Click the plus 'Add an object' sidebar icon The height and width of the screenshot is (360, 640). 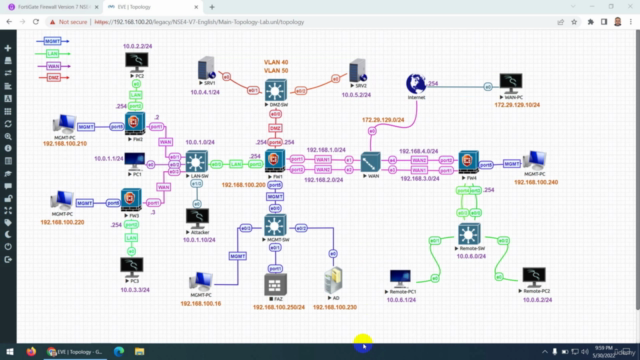(x=8, y=48)
